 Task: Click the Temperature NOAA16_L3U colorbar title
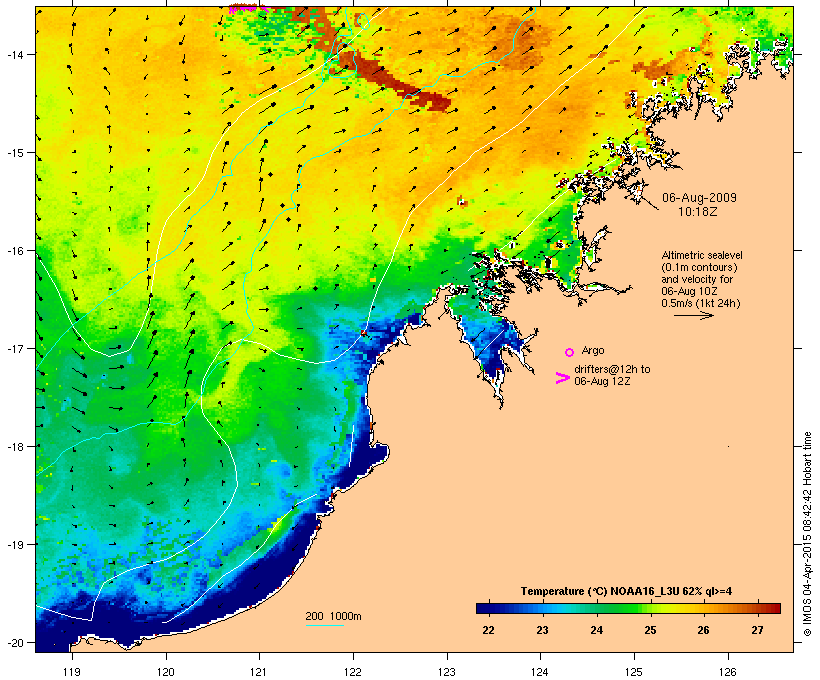pos(626,591)
